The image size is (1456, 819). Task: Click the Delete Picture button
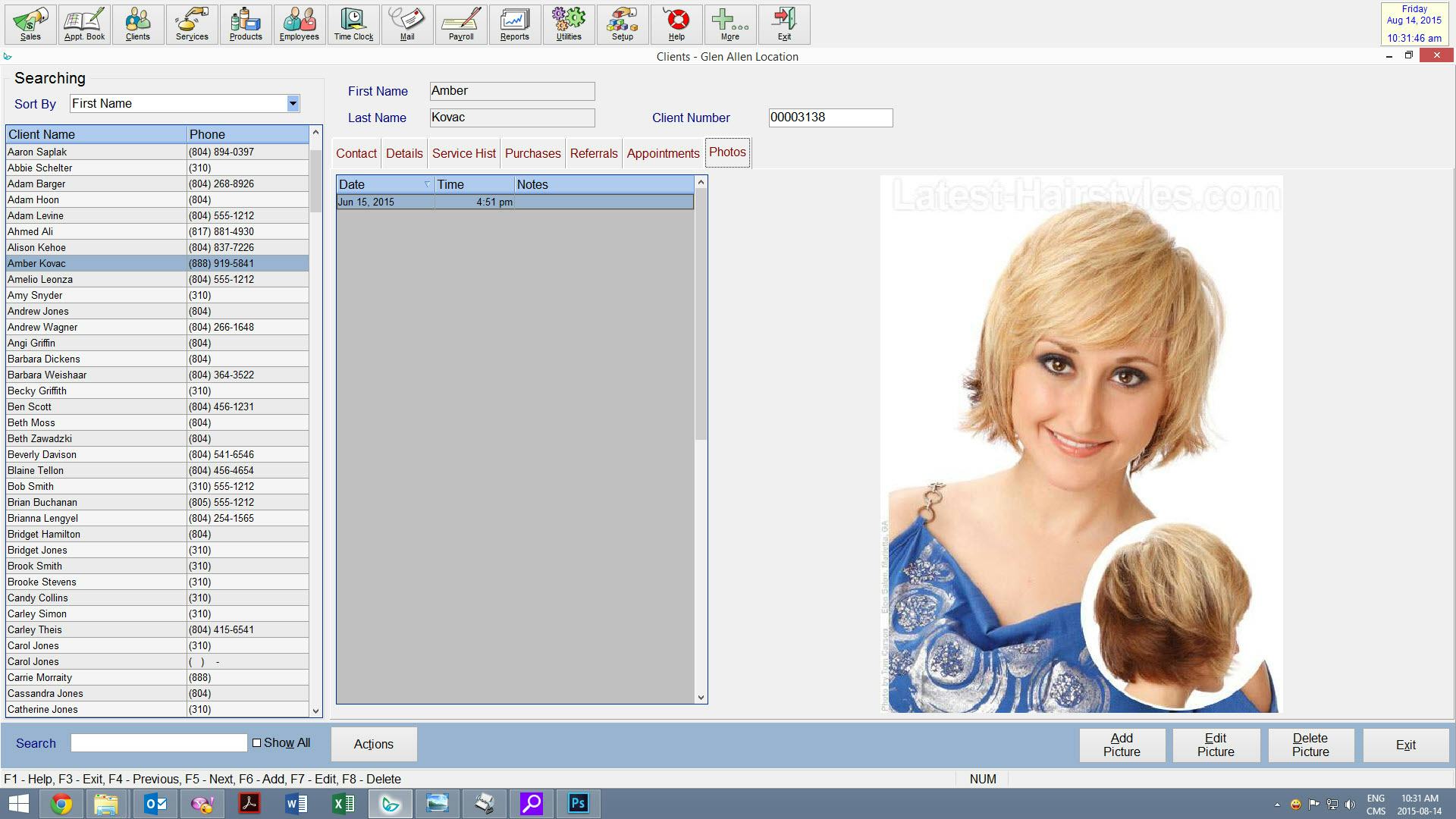[1310, 744]
